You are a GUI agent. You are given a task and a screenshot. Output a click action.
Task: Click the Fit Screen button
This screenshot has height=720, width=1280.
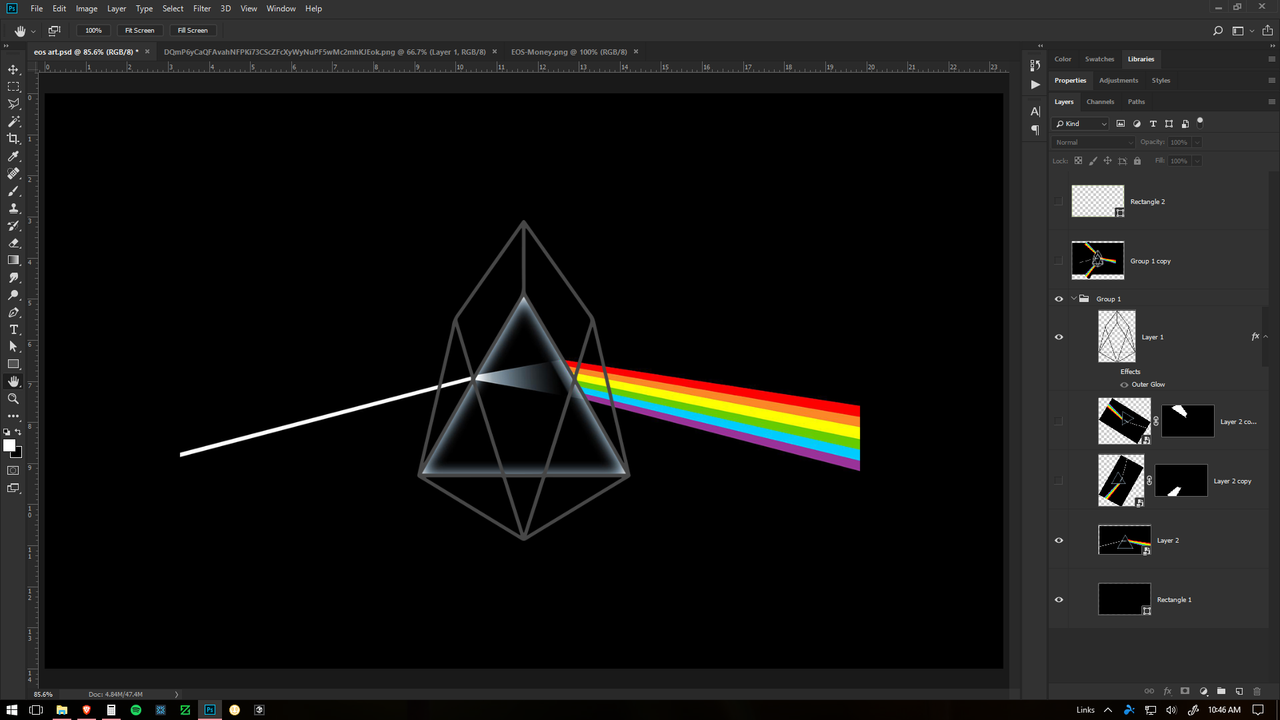click(139, 30)
